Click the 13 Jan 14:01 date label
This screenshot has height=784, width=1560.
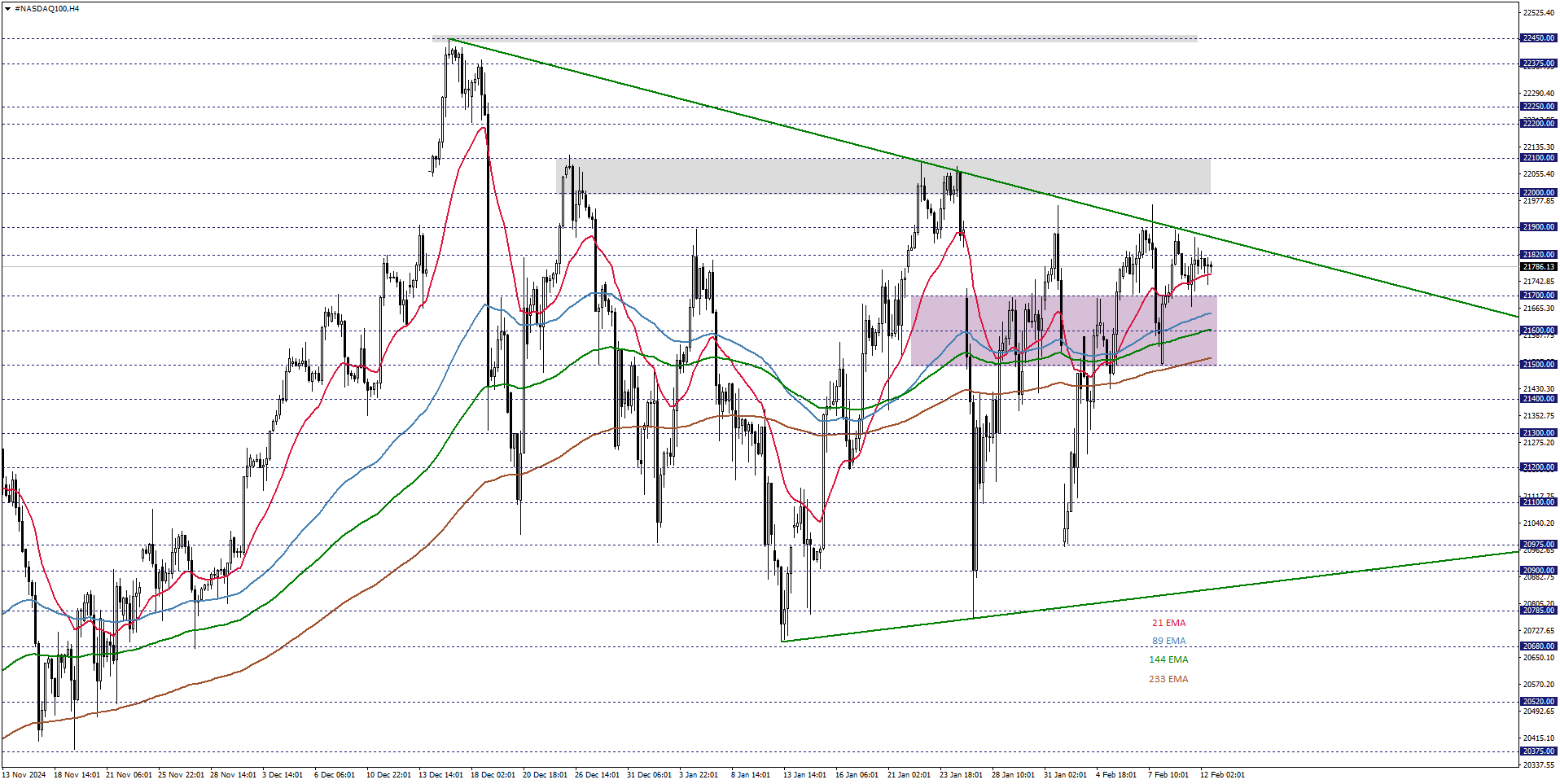pos(806,775)
